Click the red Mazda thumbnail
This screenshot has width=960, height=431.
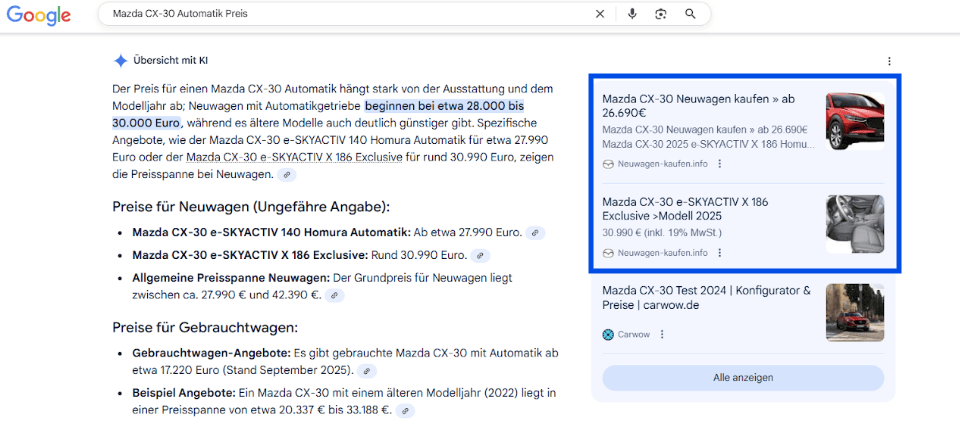[x=855, y=121]
